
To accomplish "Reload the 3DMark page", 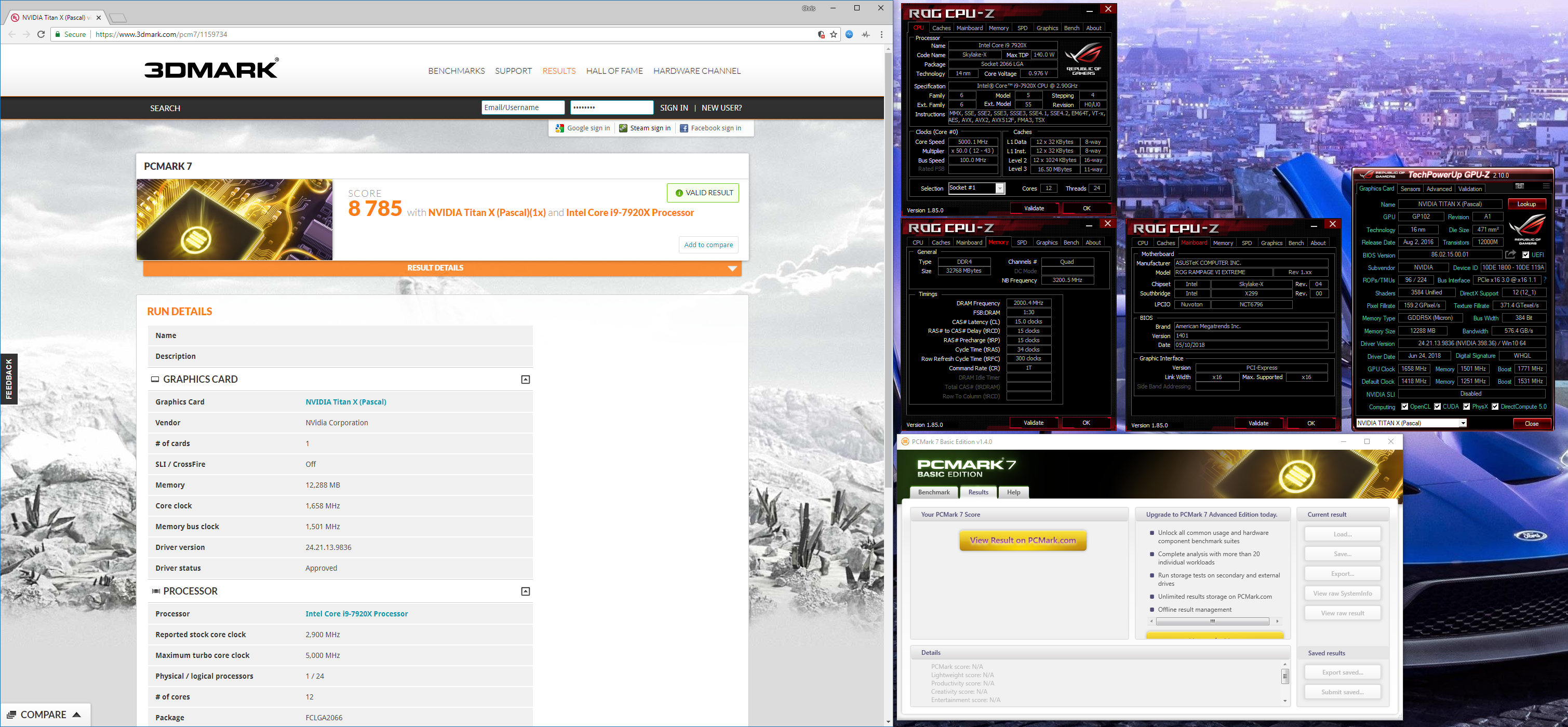I will click(41, 35).
